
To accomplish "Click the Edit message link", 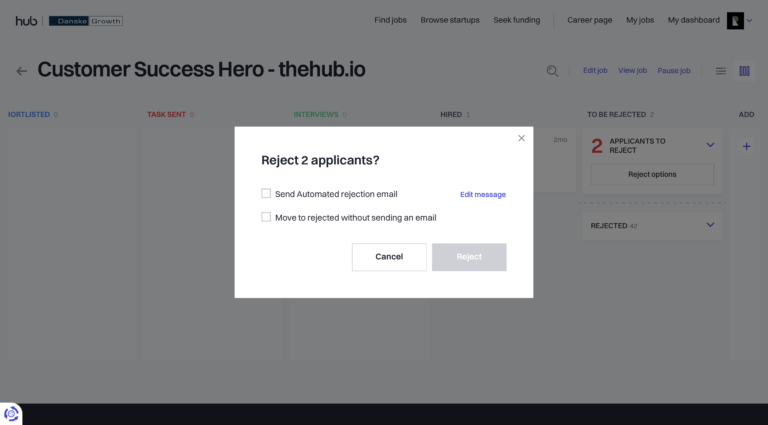I will tap(483, 194).
